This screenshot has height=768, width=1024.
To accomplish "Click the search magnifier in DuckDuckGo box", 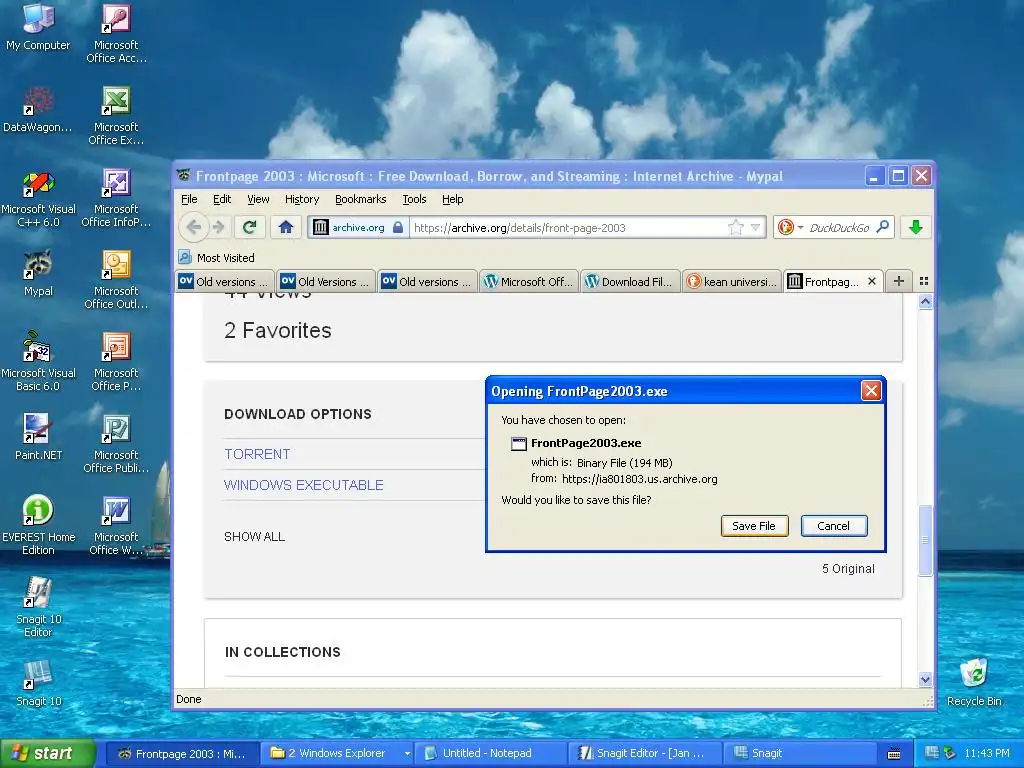I will (x=882, y=227).
